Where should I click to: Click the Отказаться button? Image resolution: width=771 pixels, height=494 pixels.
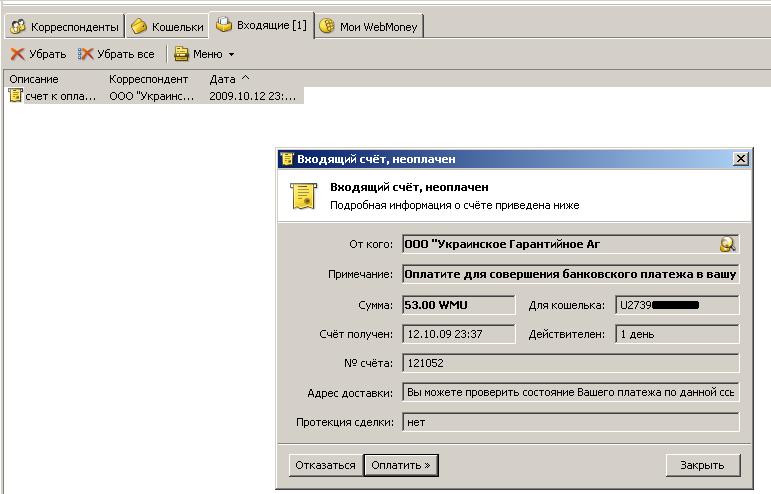(x=326, y=465)
